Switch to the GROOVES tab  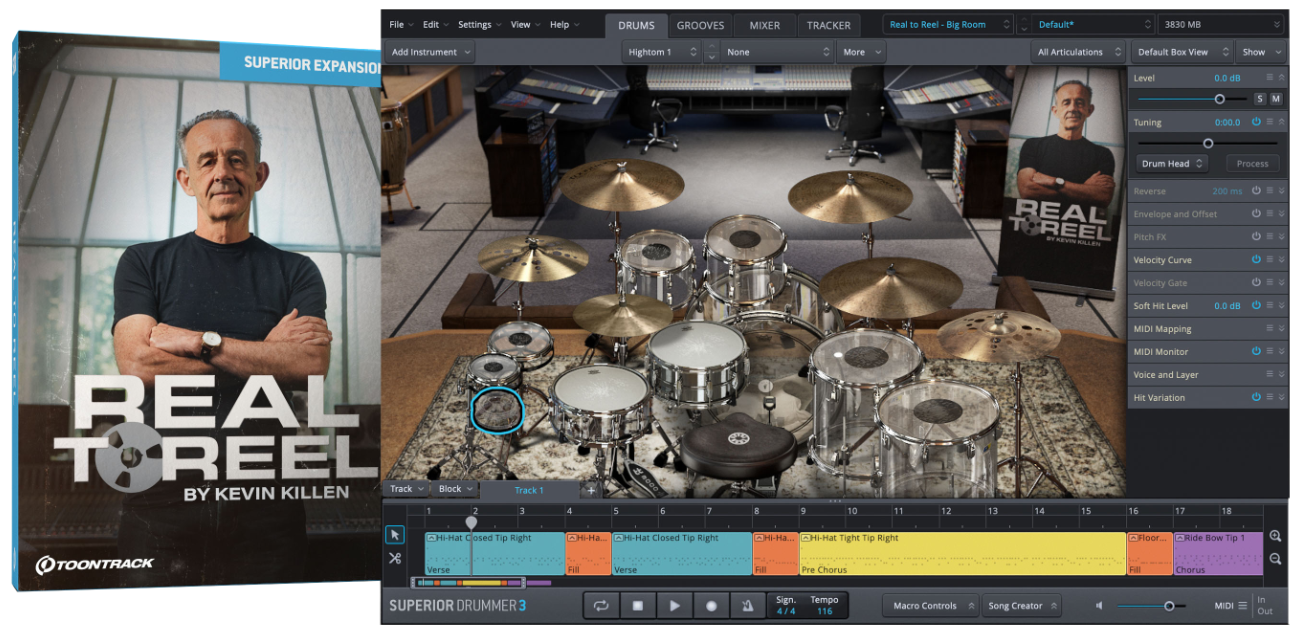(x=700, y=25)
